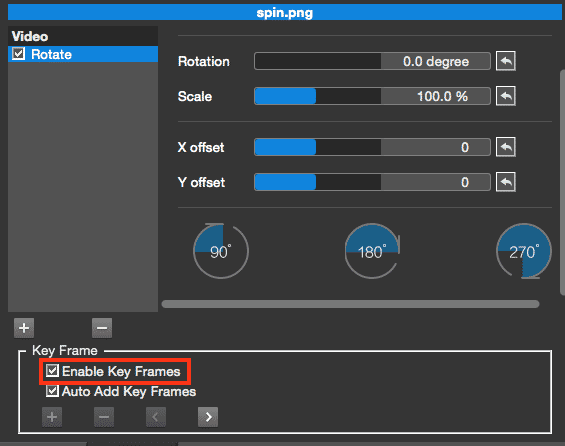Click the horizontal scrollbar under the presets

point(350,304)
